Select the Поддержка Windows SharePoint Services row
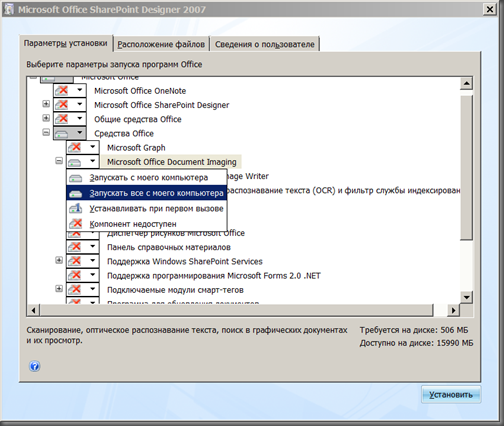The width and height of the screenshot is (504, 426). coord(185,262)
